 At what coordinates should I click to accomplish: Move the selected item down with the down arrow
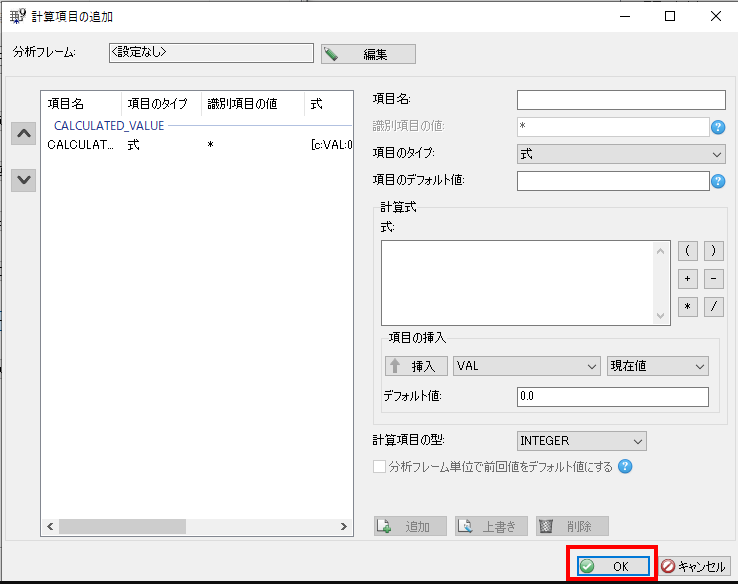(24, 180)
